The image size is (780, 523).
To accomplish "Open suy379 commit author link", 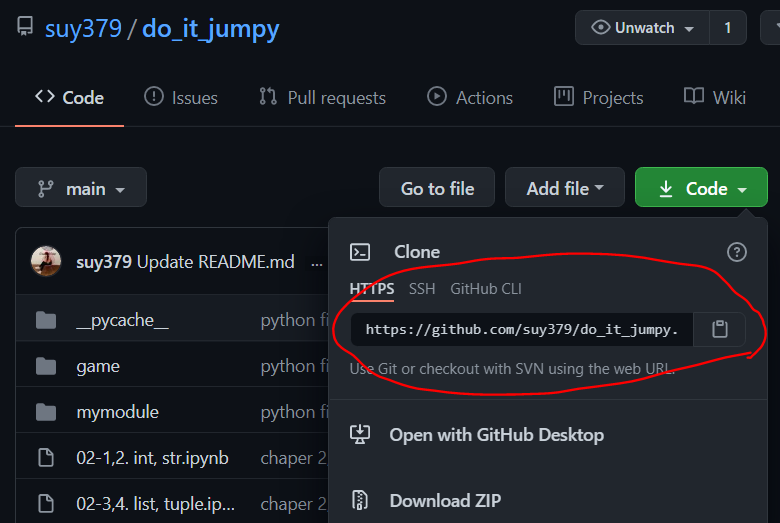I will click(103, 262).
